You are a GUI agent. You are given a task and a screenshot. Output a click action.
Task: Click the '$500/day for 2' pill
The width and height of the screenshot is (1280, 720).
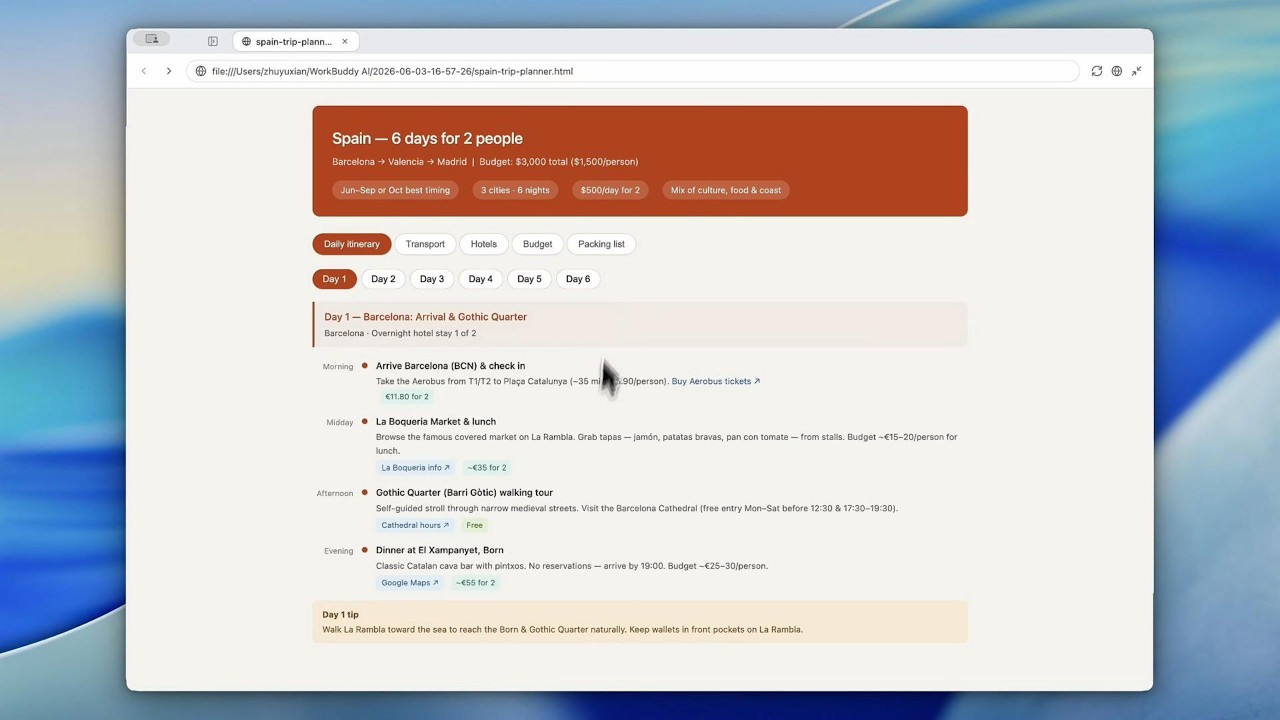pos(610,190)
